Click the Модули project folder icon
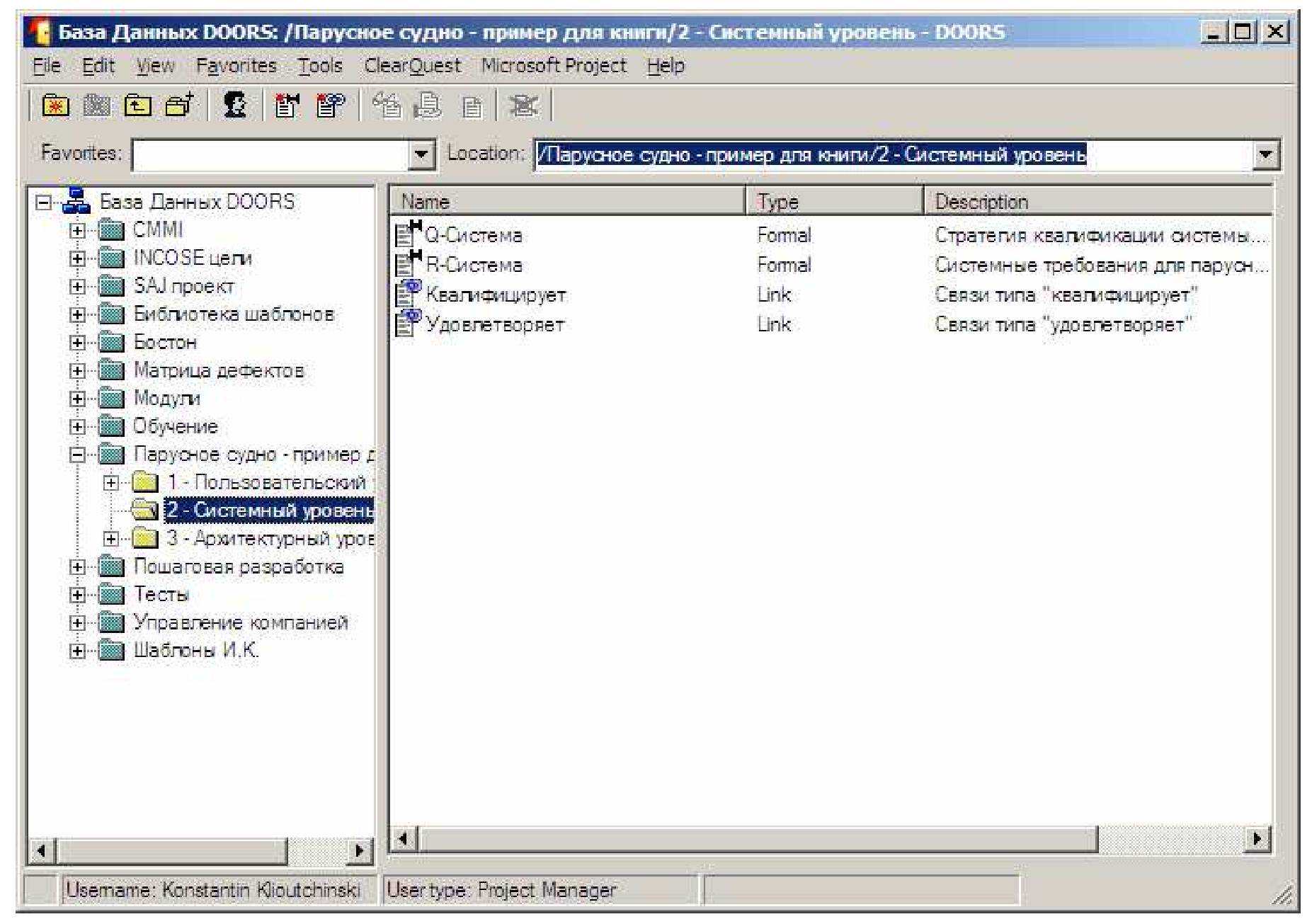Viewport: 1312px width, 924px height. point(111,399)
